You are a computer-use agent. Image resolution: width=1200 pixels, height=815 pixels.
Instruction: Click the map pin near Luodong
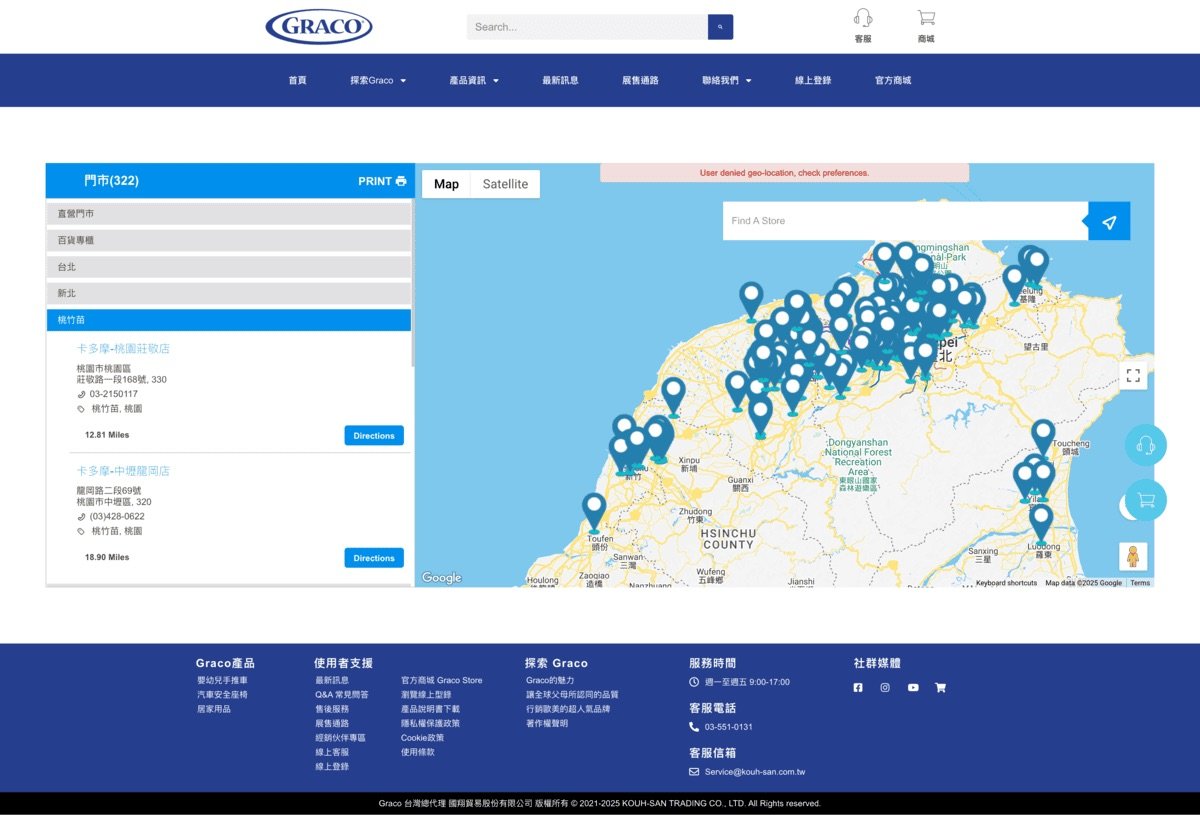click(x=1041, y=523)
